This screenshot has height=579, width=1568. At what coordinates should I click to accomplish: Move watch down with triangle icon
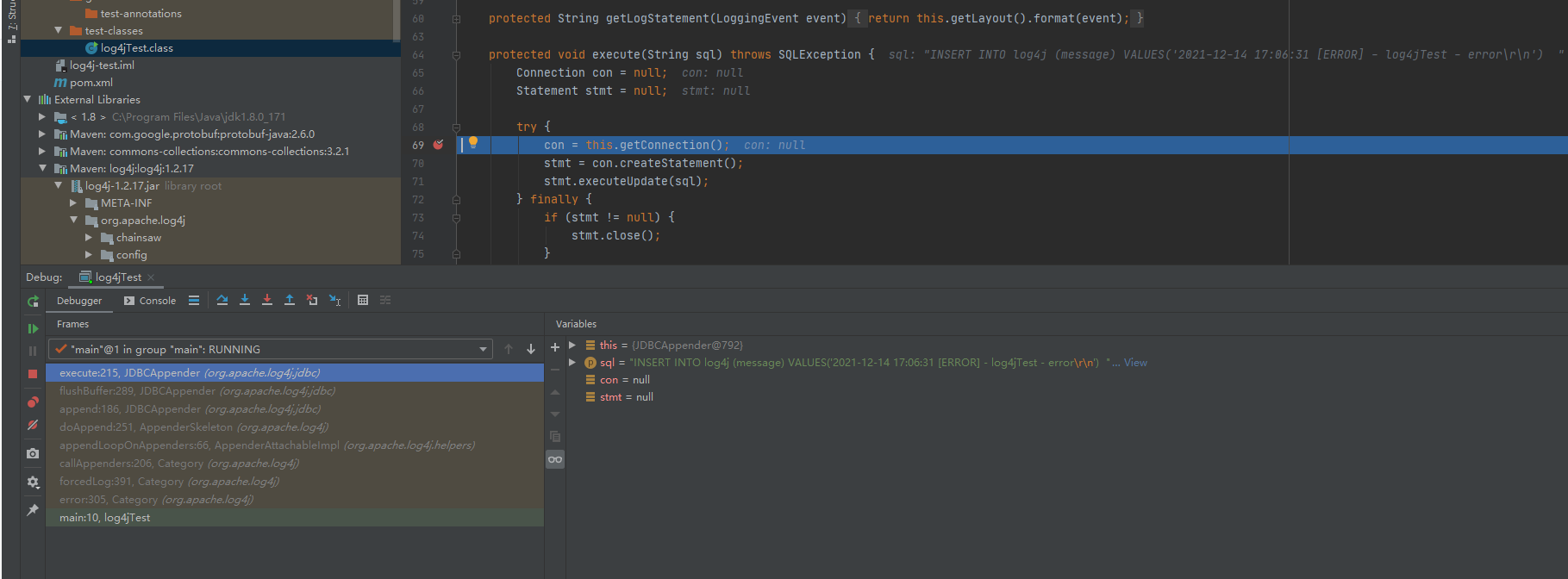coord(555,414)
